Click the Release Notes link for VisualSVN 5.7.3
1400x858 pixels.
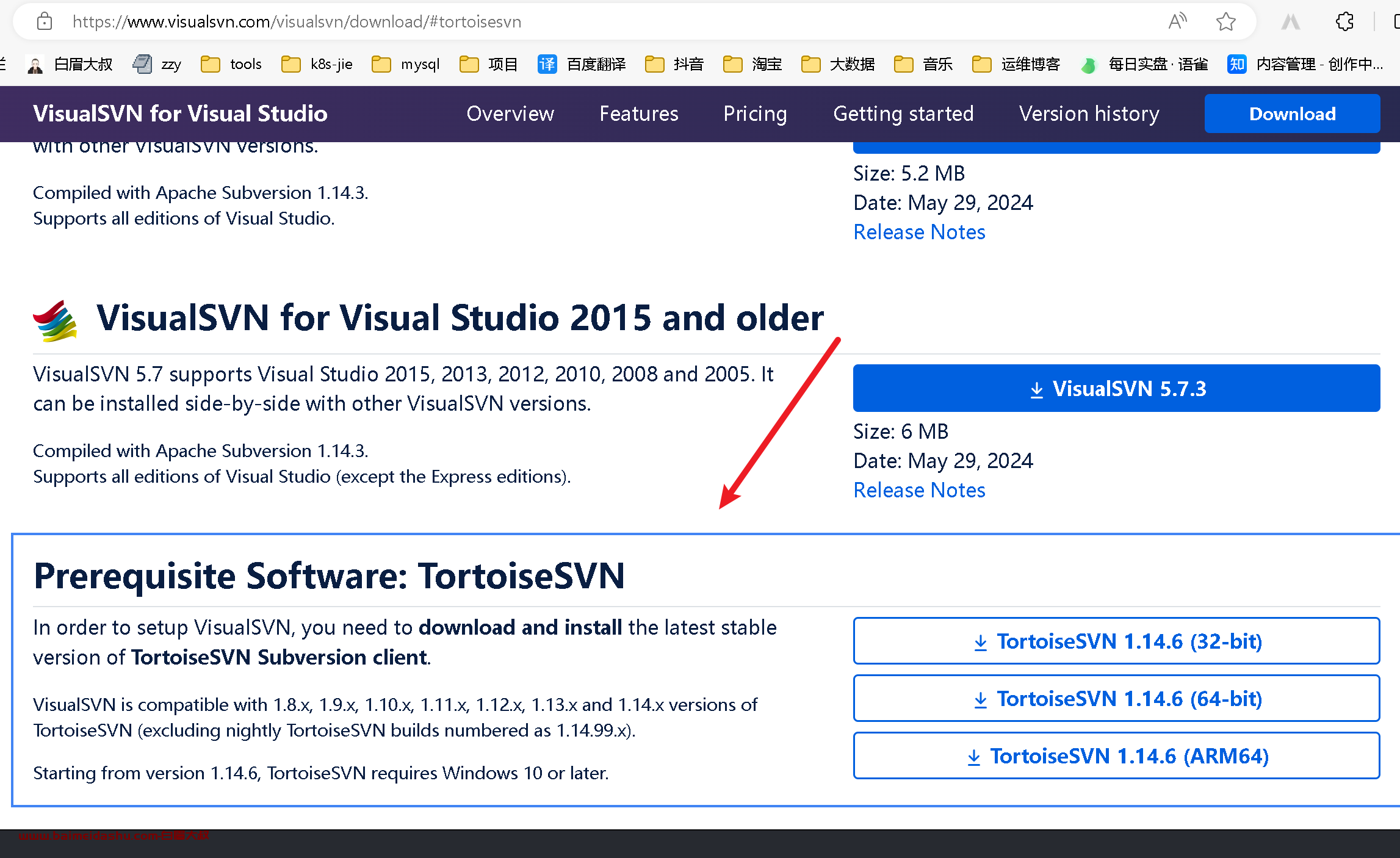(919, 489)
